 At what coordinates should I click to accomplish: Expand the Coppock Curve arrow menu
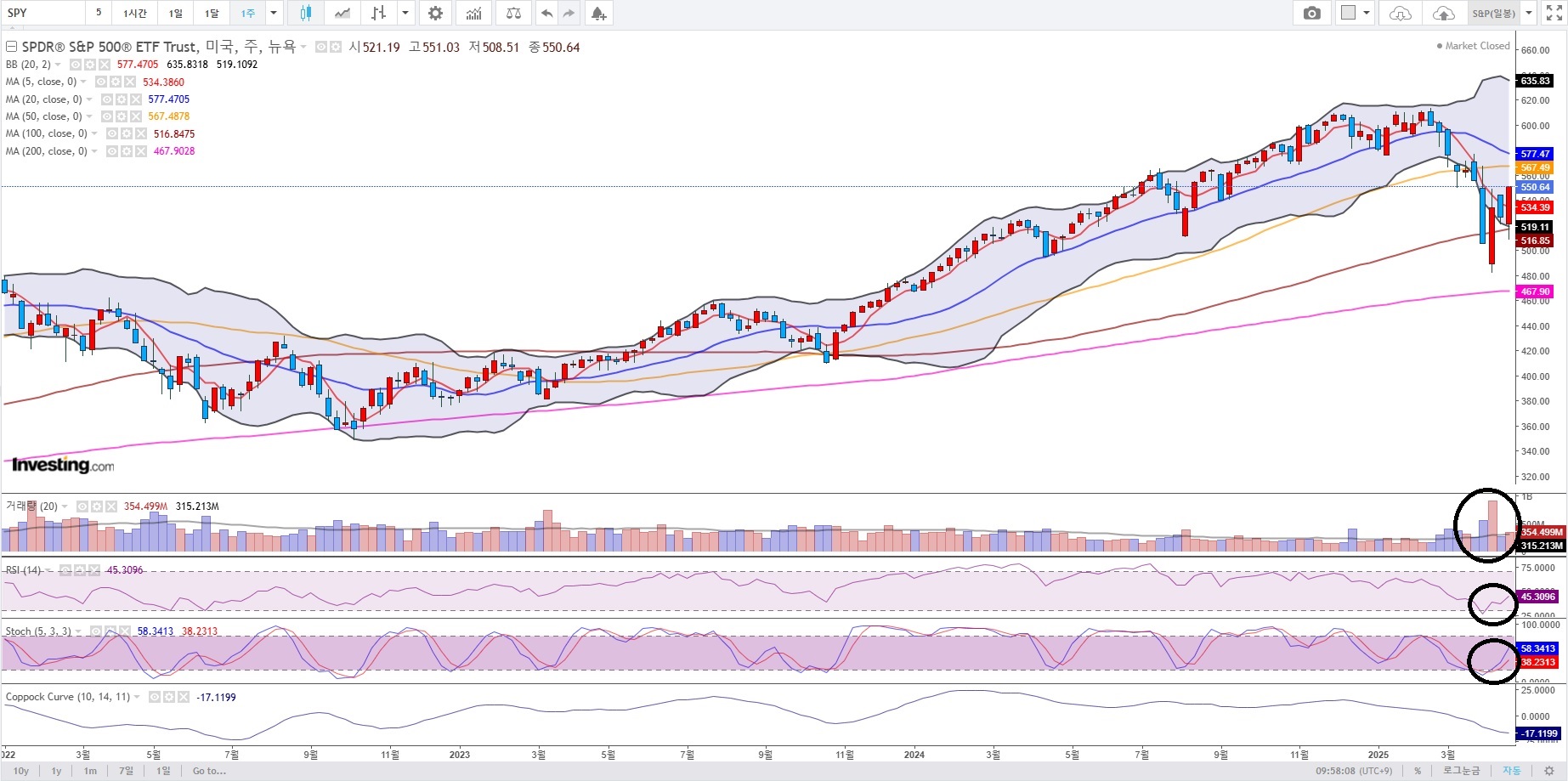point(137,698)
